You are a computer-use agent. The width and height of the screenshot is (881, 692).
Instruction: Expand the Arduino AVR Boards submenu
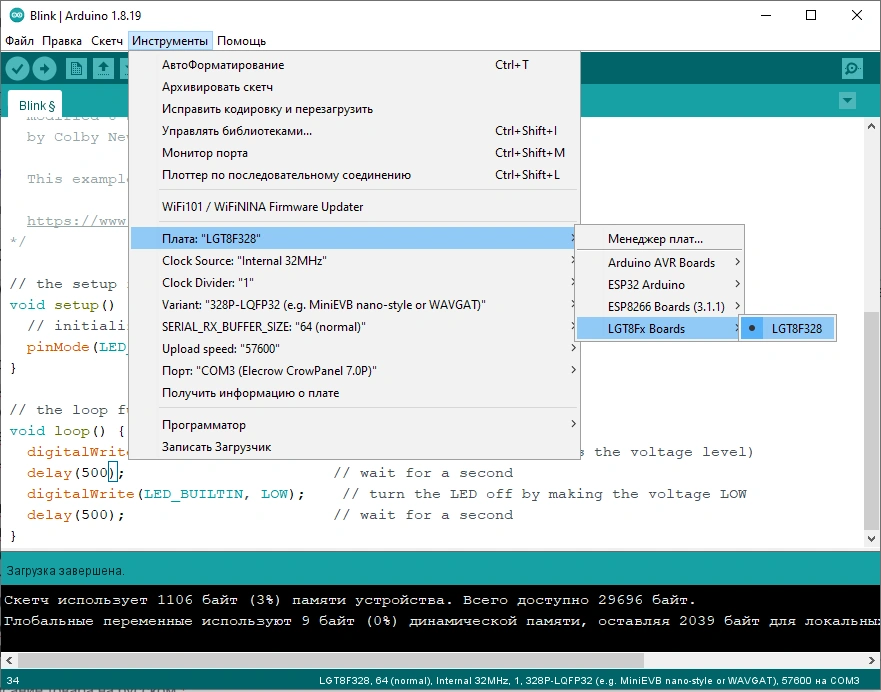661,262
